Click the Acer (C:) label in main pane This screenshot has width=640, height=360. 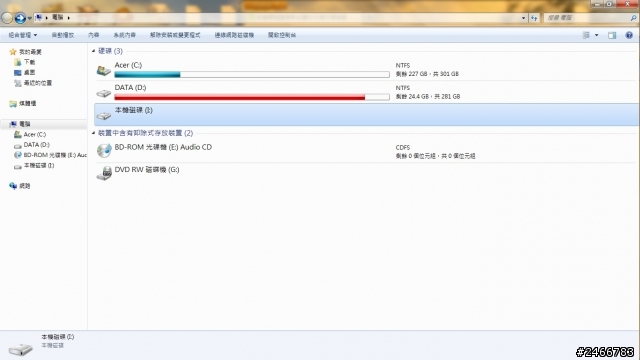[x=128, y=65]
